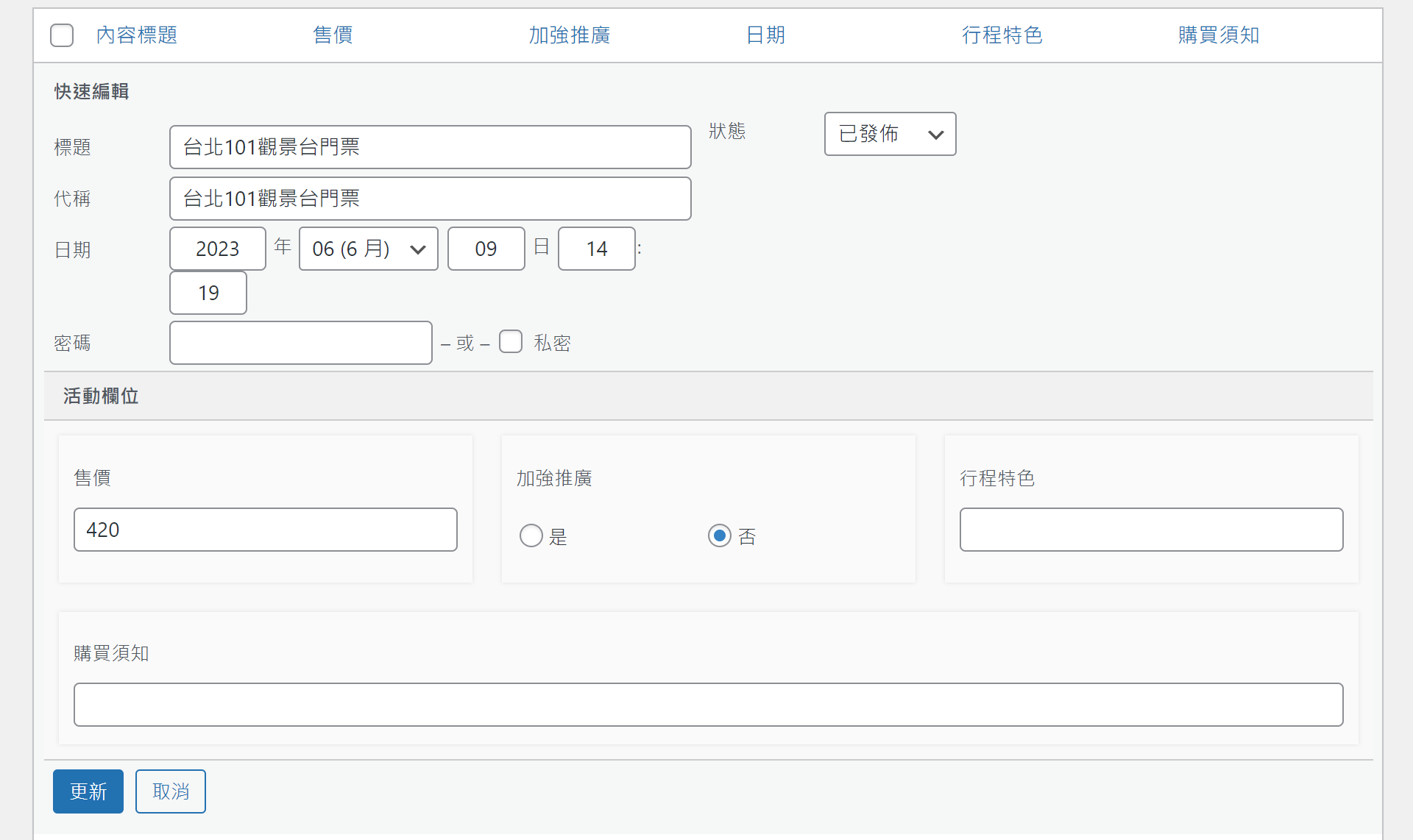Sort by 內容標題 column header

click(137, 35)
